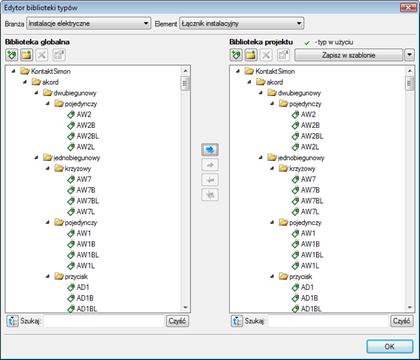This screenshot has height=360, width=420.
Task: Collapse dwubiegunowy node in global library
Action: click(36, 93)
